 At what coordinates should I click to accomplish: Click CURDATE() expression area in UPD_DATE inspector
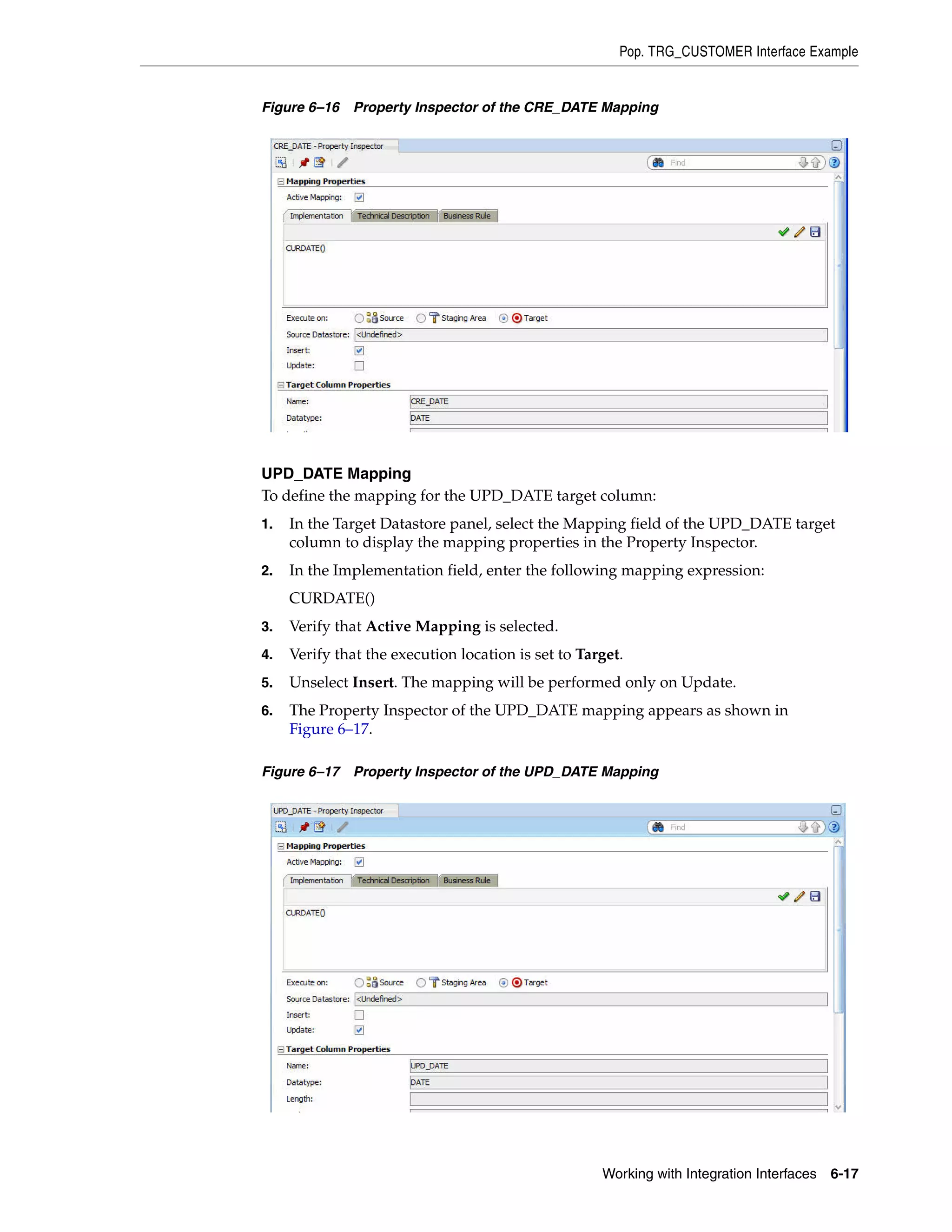click(555, 938)
